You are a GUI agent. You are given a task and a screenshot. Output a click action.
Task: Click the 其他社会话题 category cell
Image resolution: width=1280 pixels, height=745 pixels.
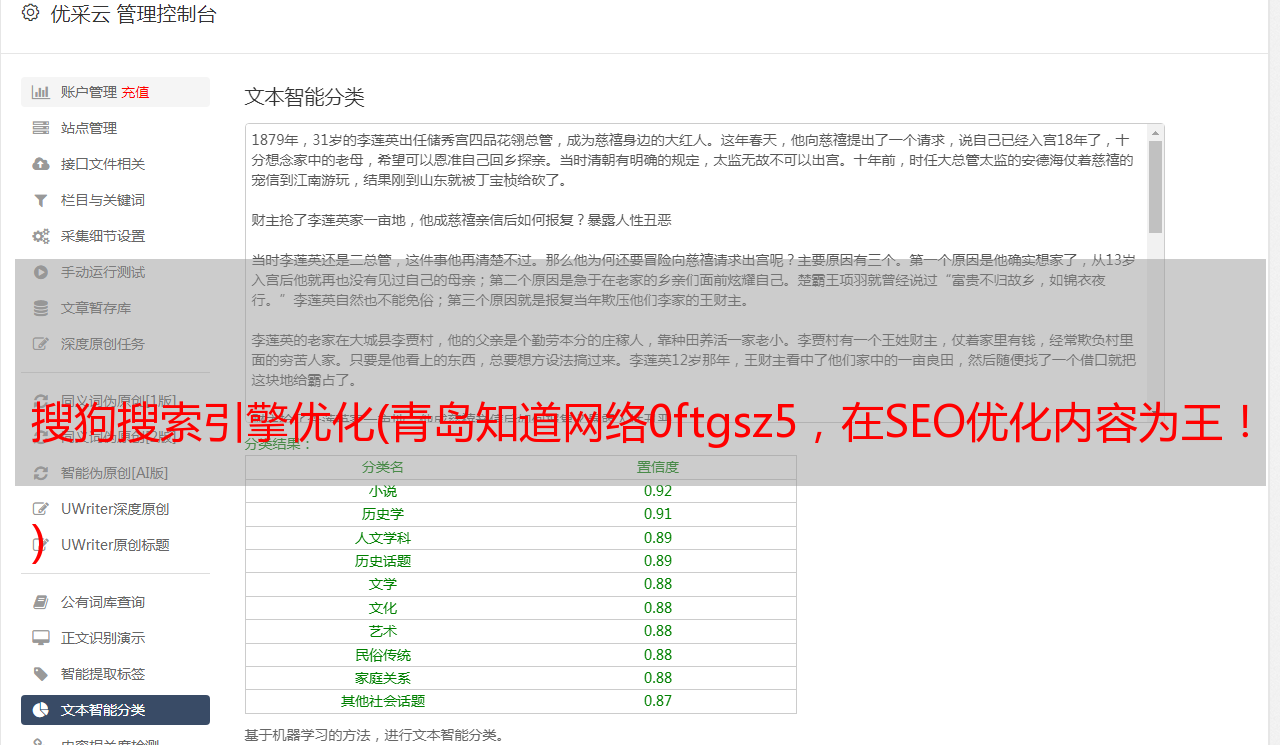point(383,701)
